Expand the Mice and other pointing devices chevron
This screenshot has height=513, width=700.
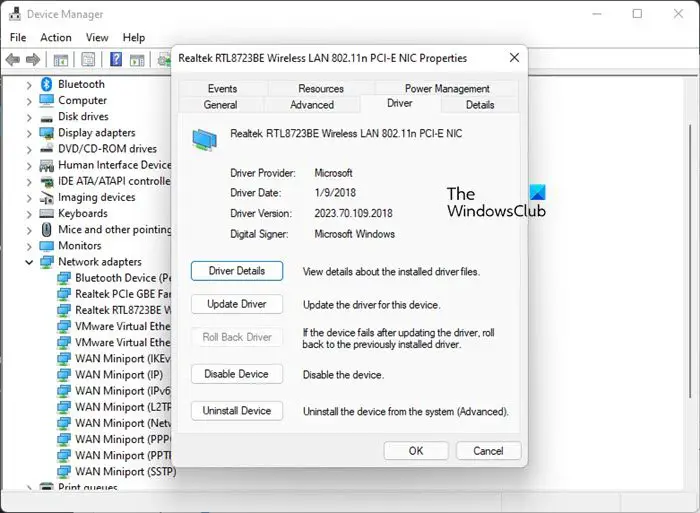pyautogui.click(x=29, y=230)
